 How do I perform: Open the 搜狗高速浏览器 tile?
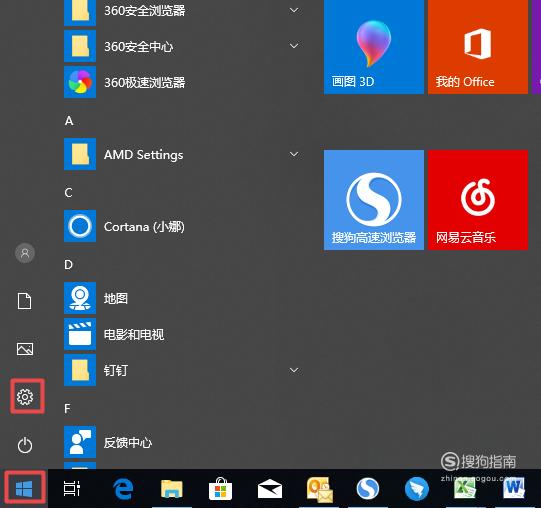click(374, 200)
